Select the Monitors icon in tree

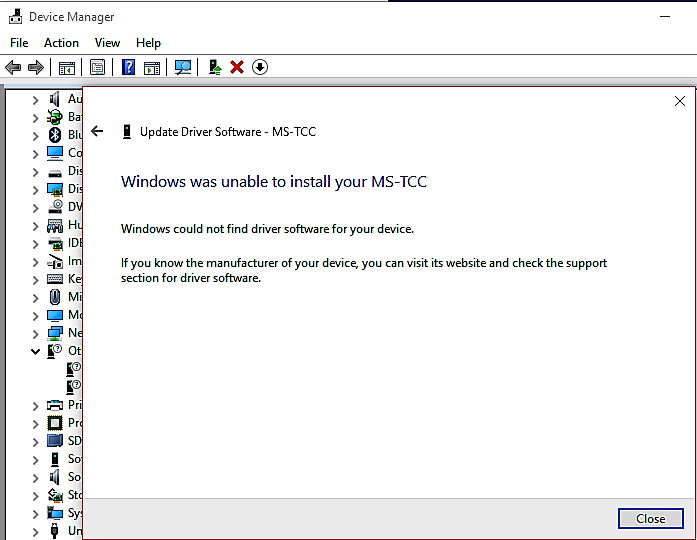[x=55, y=315]
